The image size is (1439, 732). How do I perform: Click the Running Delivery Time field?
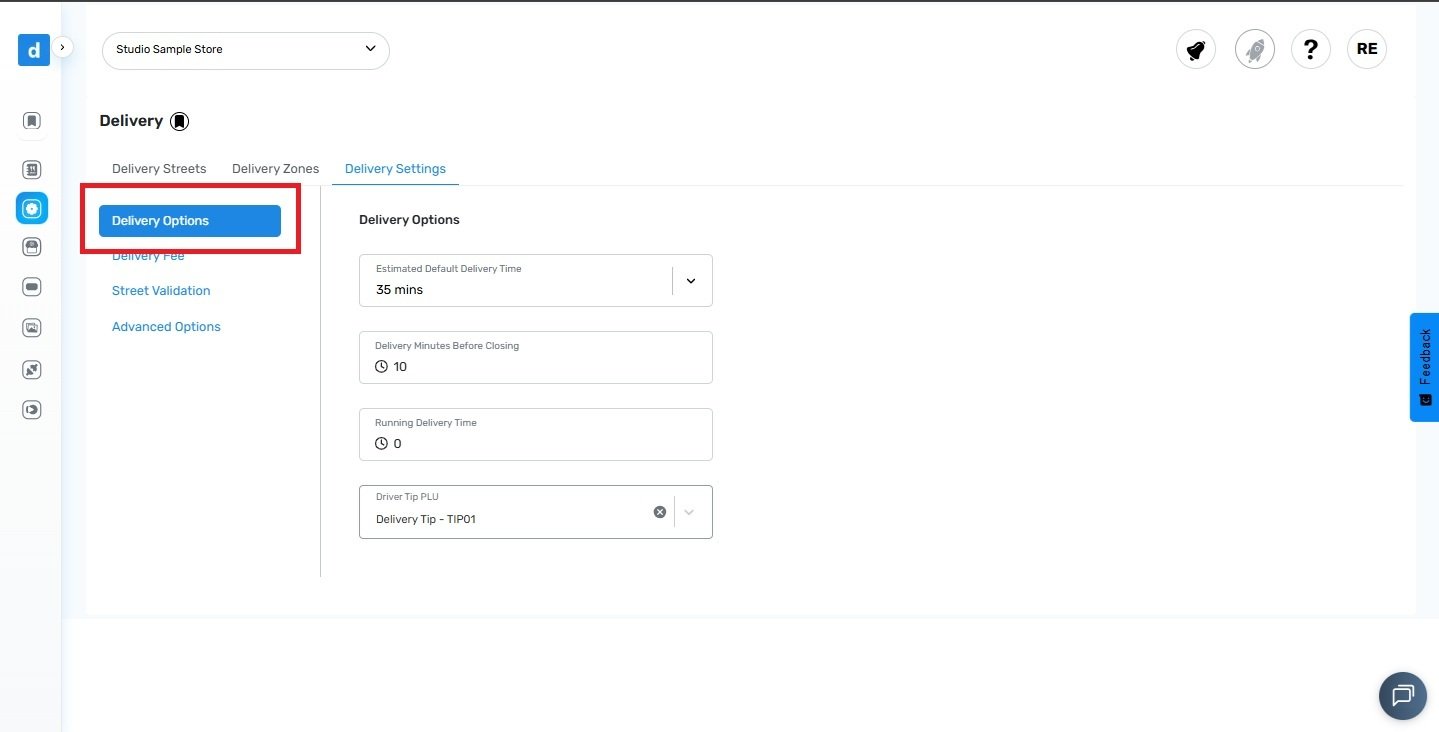pos(536,435)
